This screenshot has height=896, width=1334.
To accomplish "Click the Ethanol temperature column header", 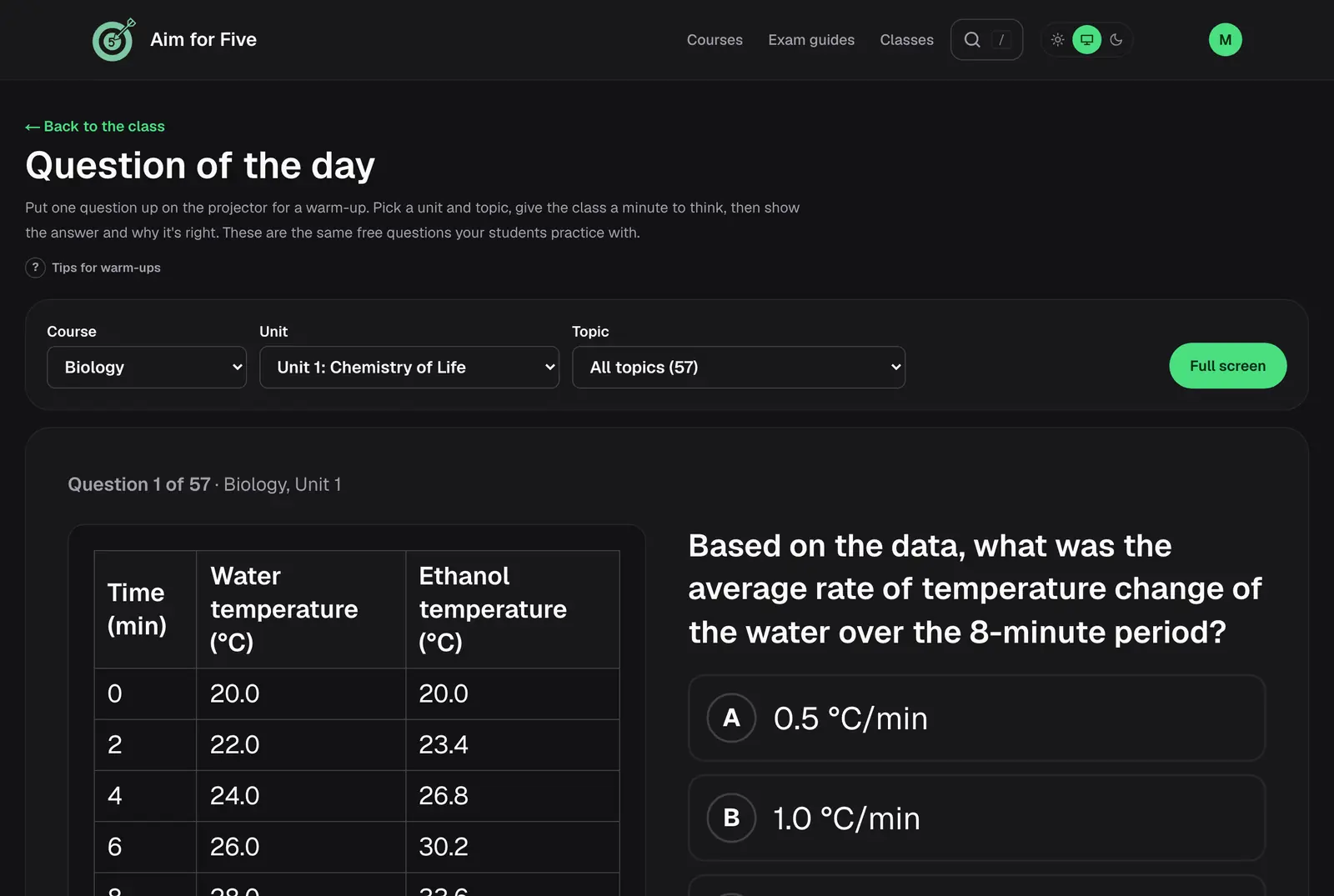I will click(513, 609).
